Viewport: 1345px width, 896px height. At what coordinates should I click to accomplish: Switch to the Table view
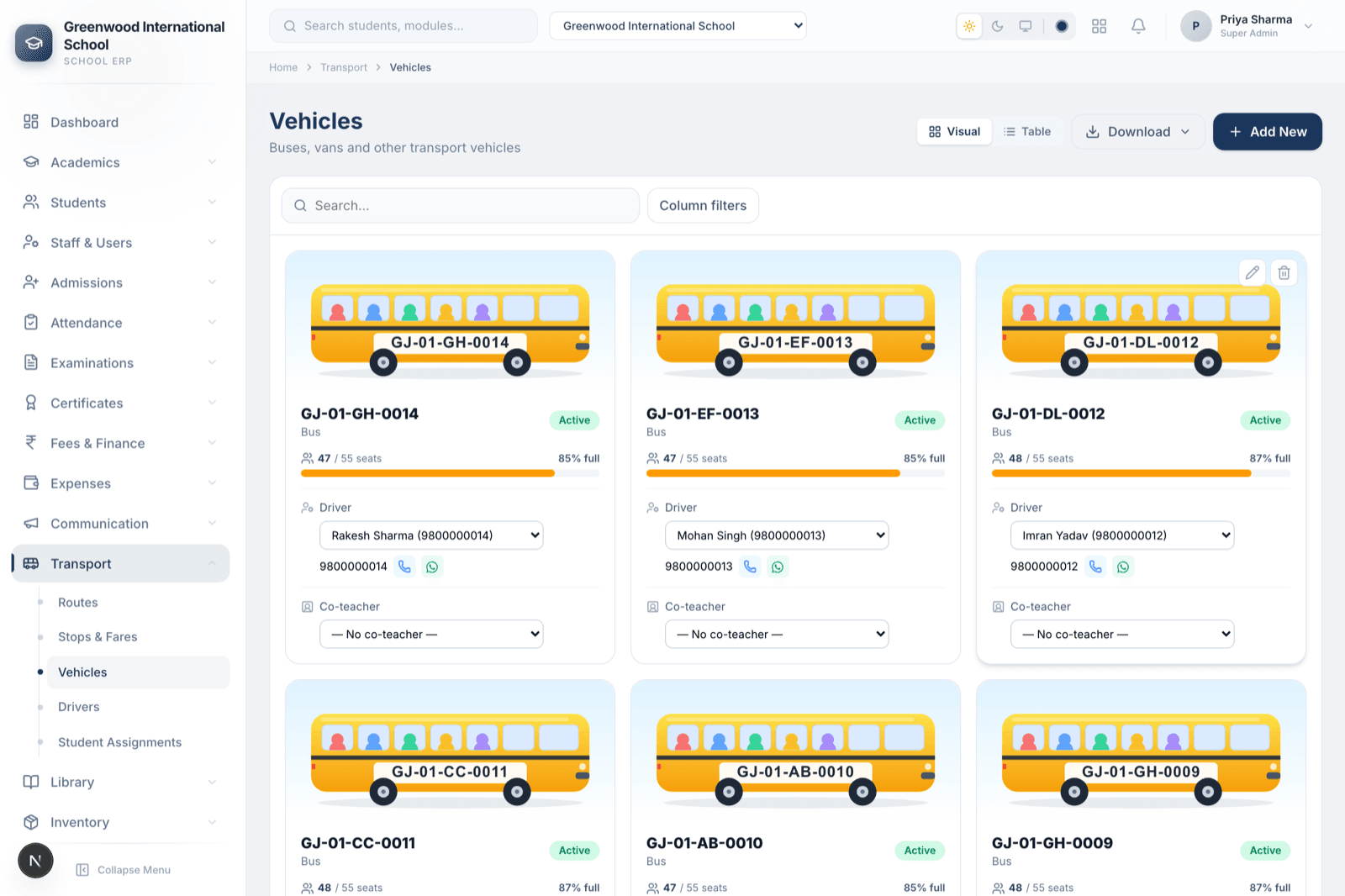pos(1027,132)
